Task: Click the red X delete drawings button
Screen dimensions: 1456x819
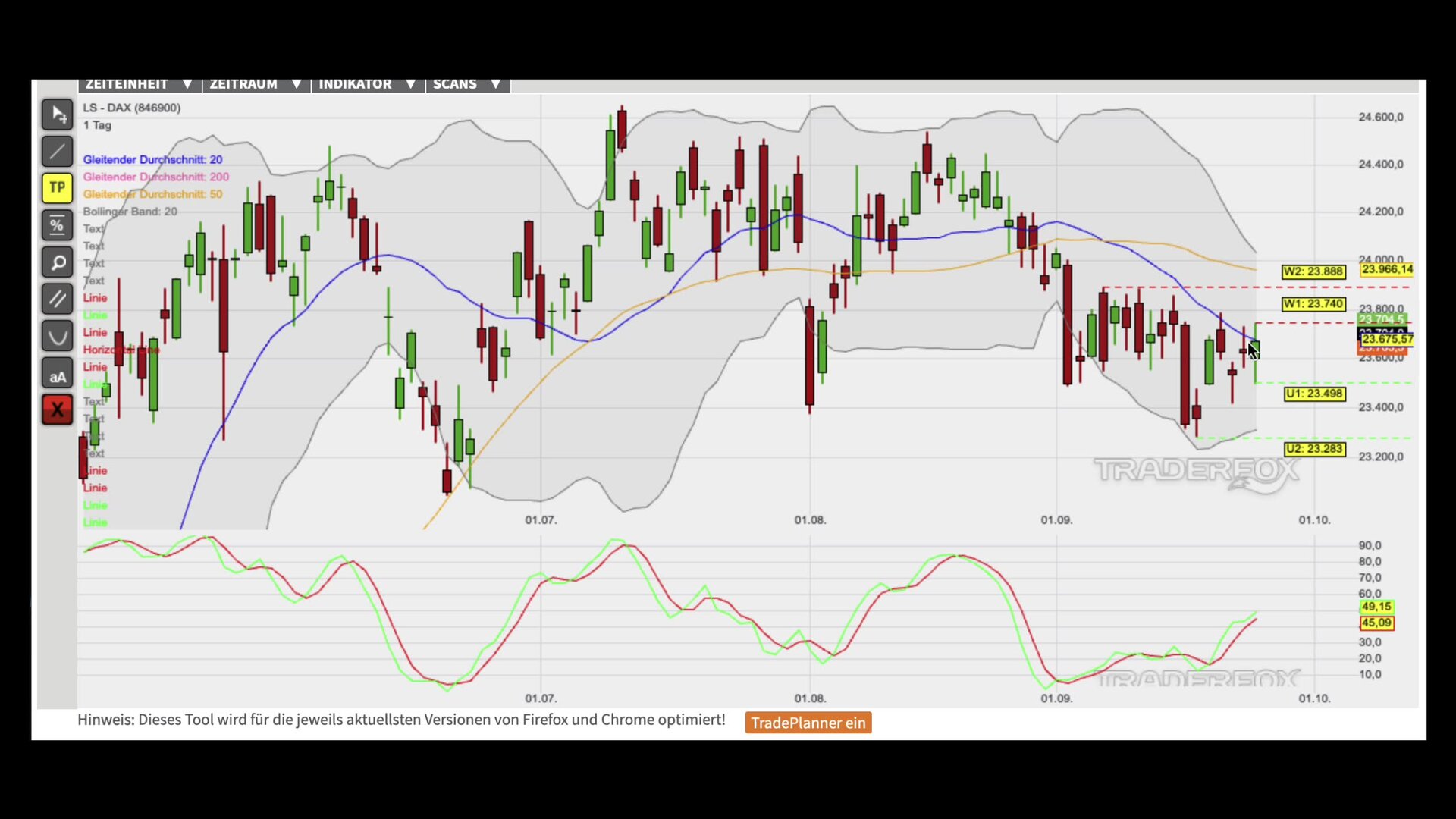Action: [57, 410]
